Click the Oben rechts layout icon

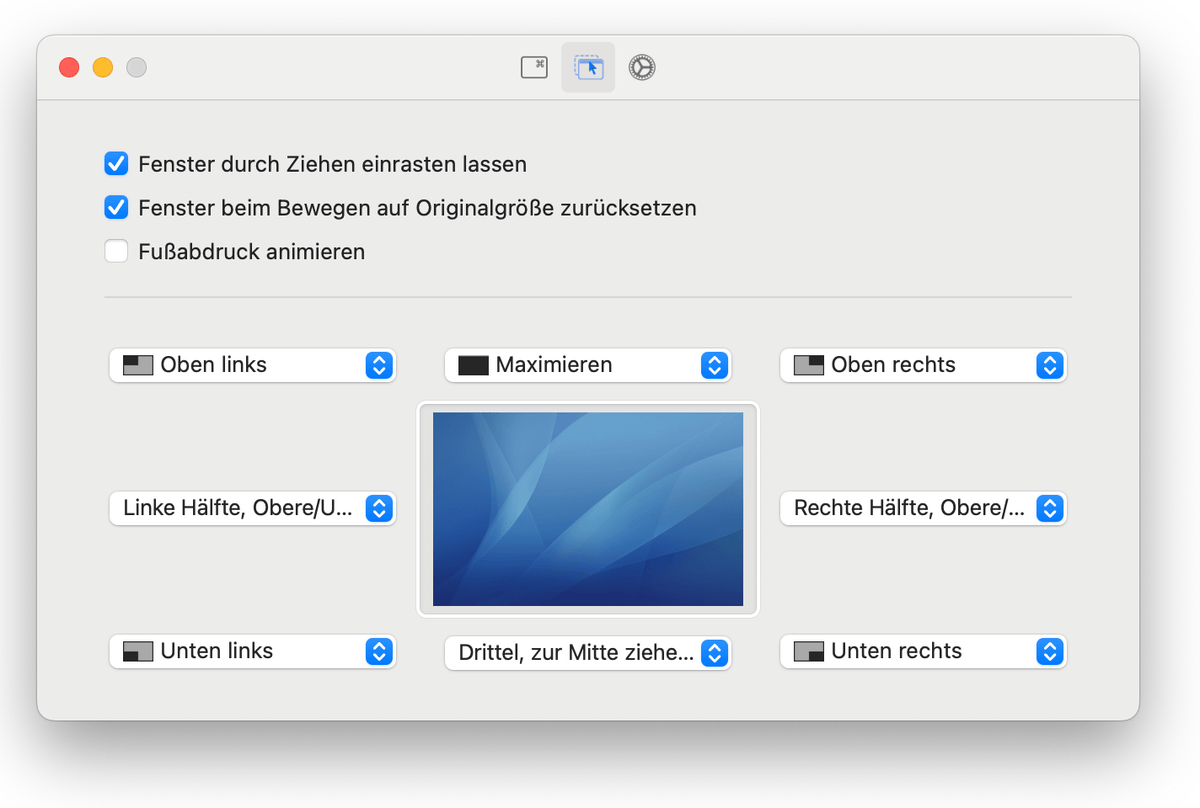click(x=808, y=365)
